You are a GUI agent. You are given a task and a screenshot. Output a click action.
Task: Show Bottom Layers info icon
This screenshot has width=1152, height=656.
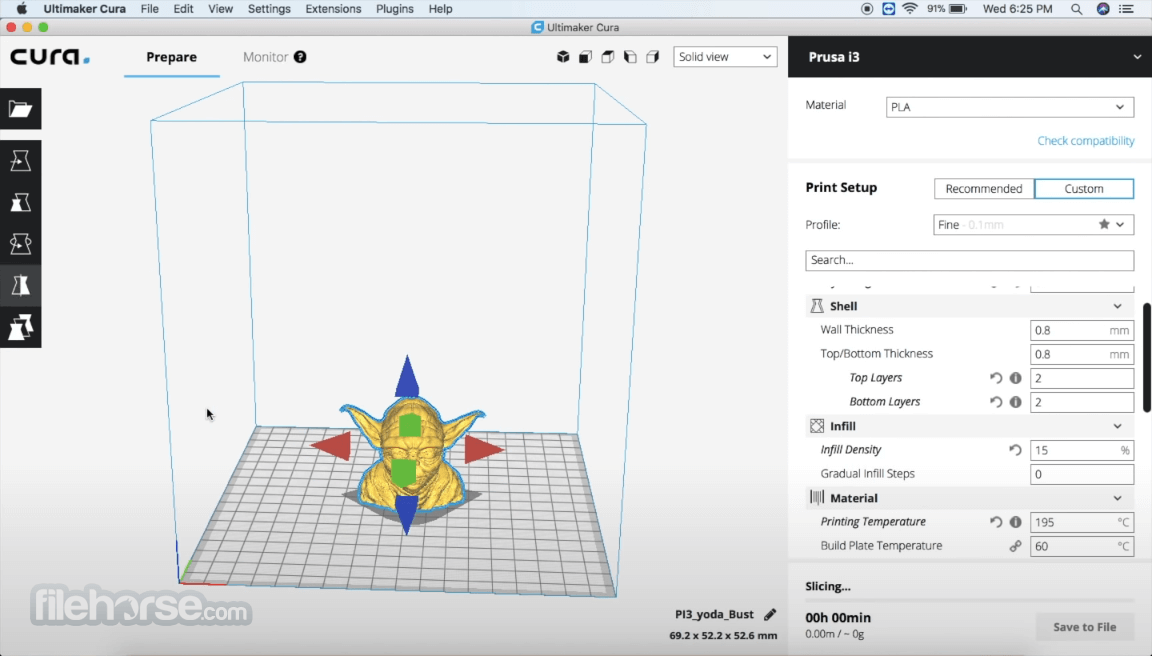coord(1015,402)
